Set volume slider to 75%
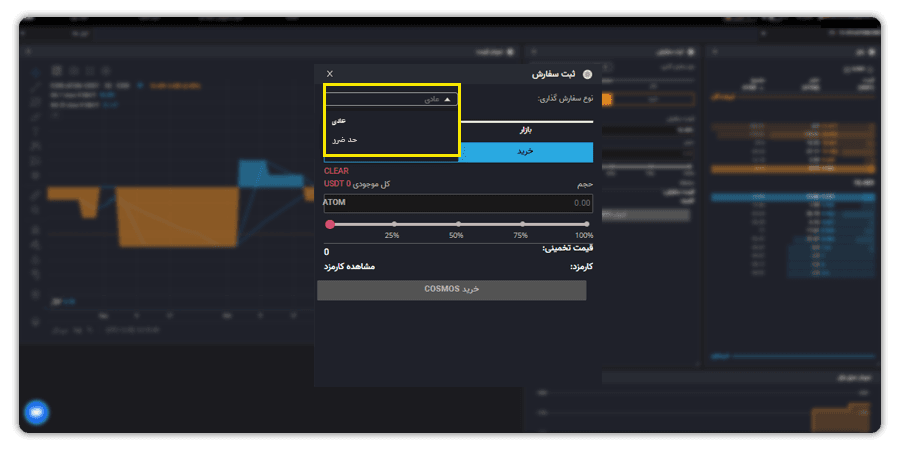This screenshot has height=450, width=900. coord(522,224)
